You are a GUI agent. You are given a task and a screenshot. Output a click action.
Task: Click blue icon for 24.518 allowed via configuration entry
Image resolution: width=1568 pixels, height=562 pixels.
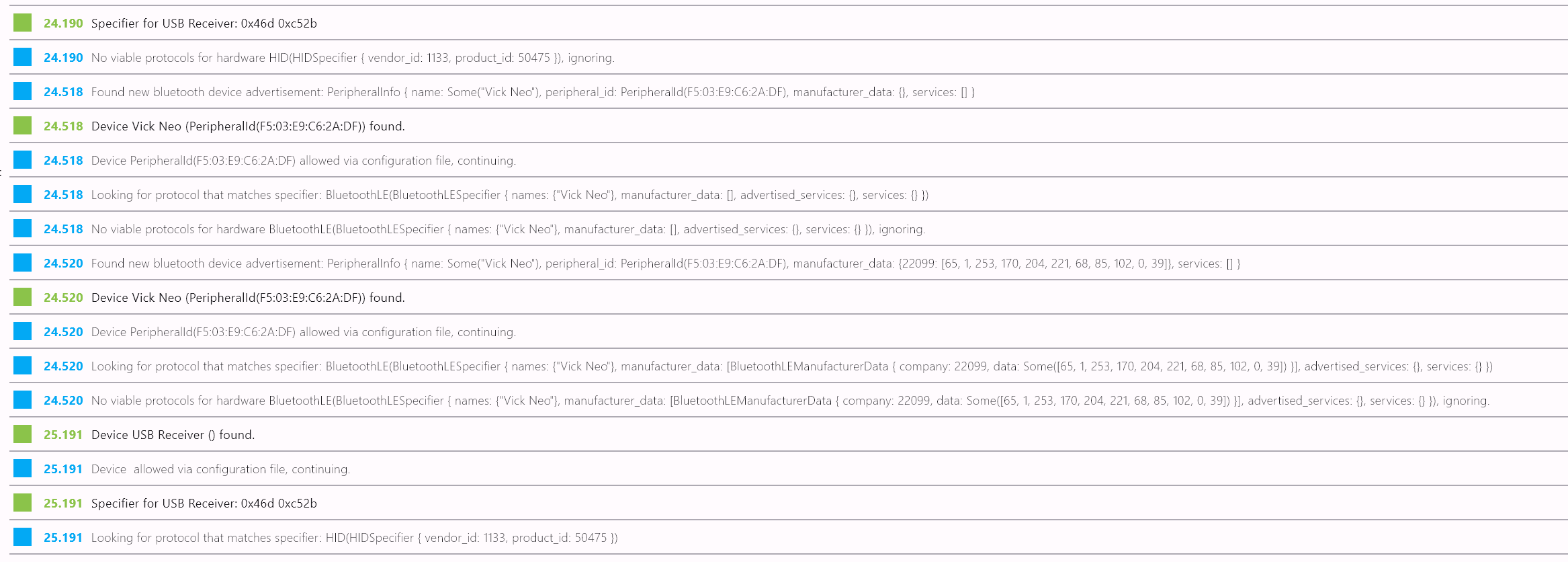22,160
